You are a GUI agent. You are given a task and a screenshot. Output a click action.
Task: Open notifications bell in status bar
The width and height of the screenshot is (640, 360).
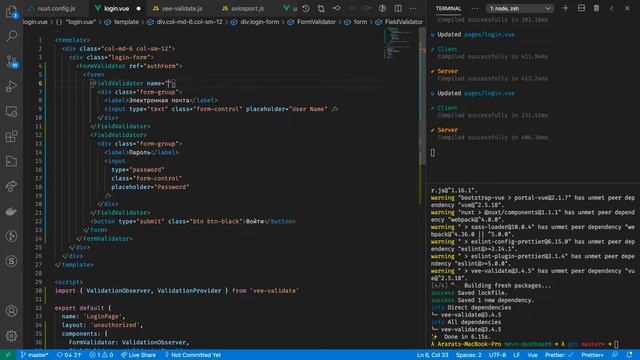tap(629, 355)
